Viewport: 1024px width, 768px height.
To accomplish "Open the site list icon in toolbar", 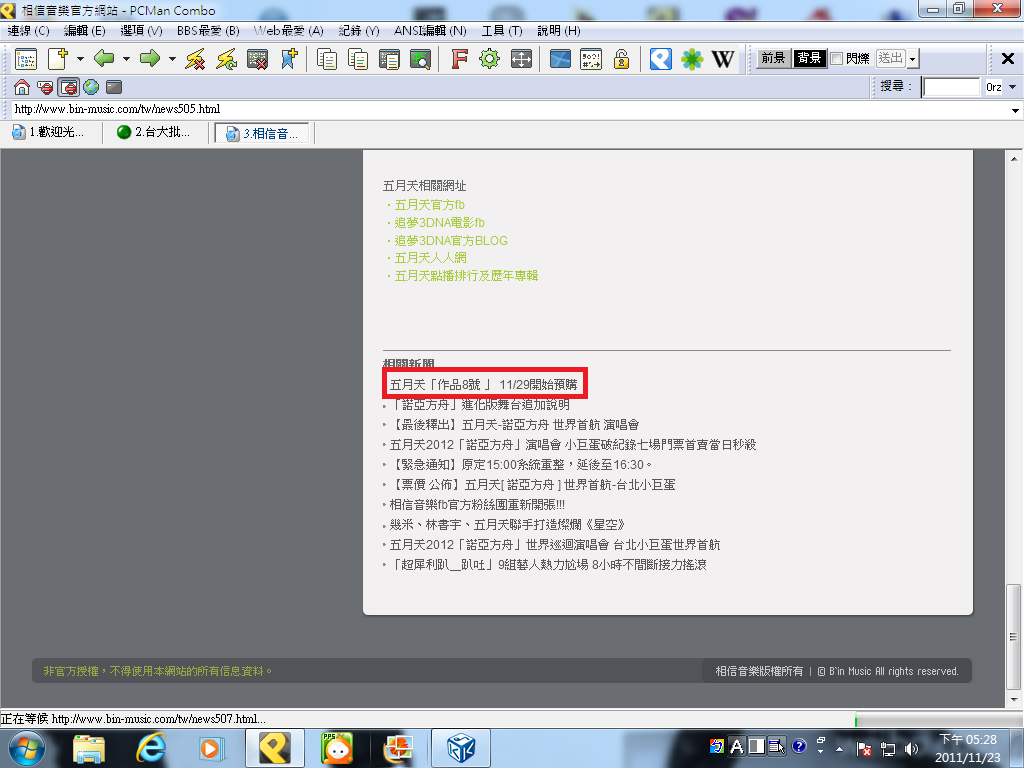I will (26, 59).
